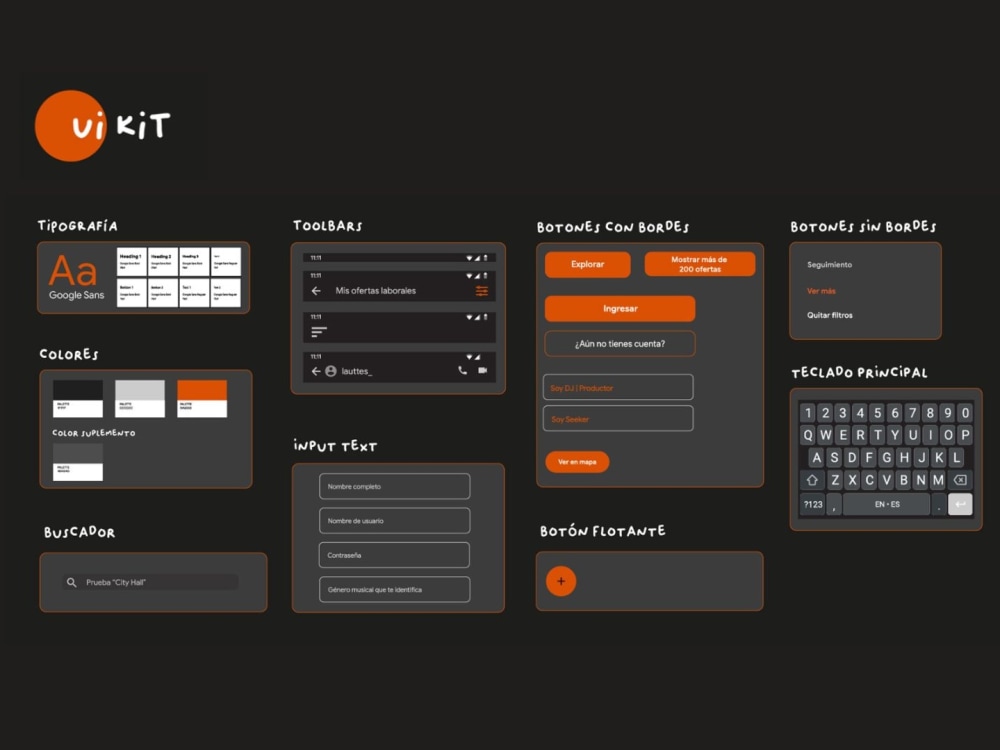Tap the L key on keyboard
This screenshot has width=1000, height=750.
click(956, 457)
